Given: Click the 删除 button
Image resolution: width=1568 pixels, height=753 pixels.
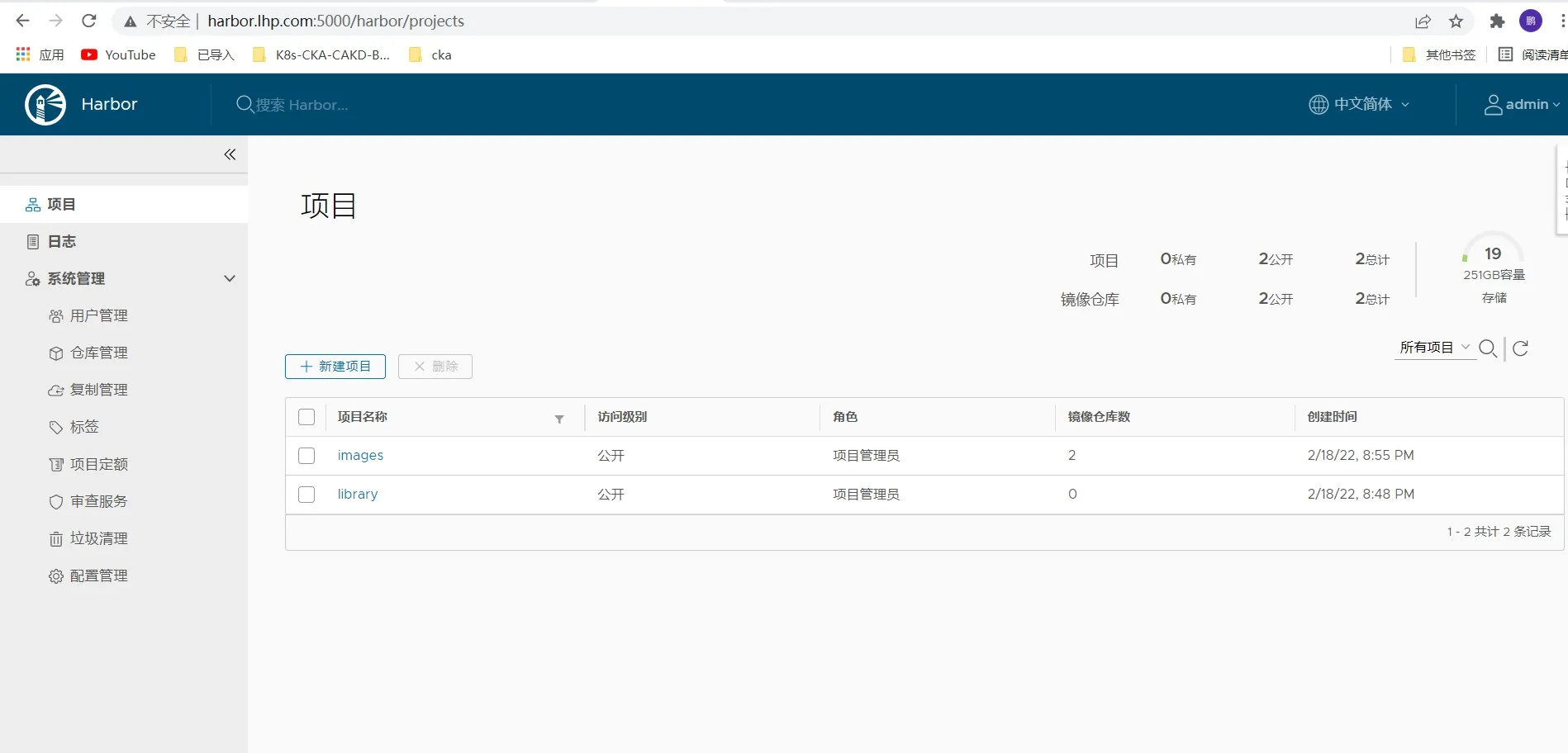Looking at the screenshot, I should (435, 367).
